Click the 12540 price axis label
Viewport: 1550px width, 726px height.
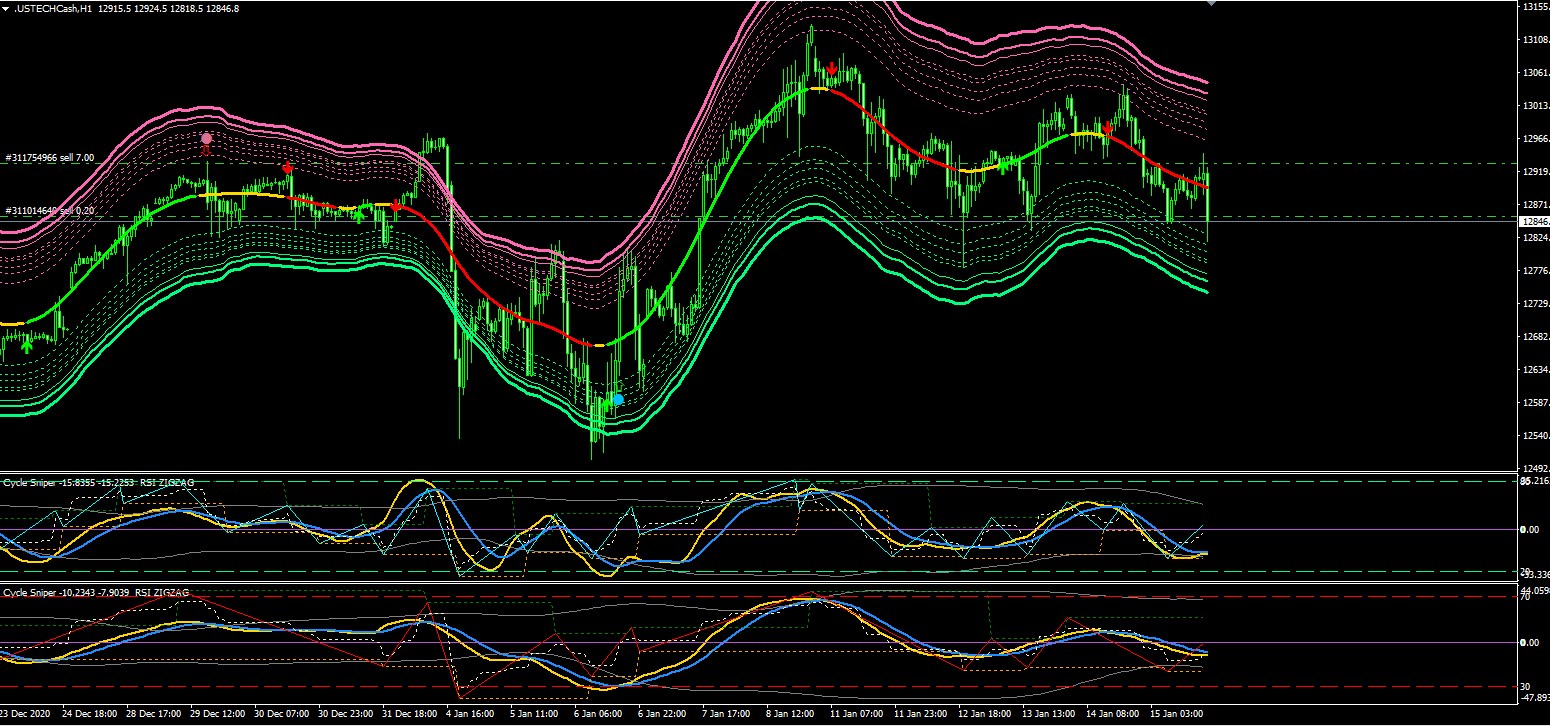[x=1535, y=436]
